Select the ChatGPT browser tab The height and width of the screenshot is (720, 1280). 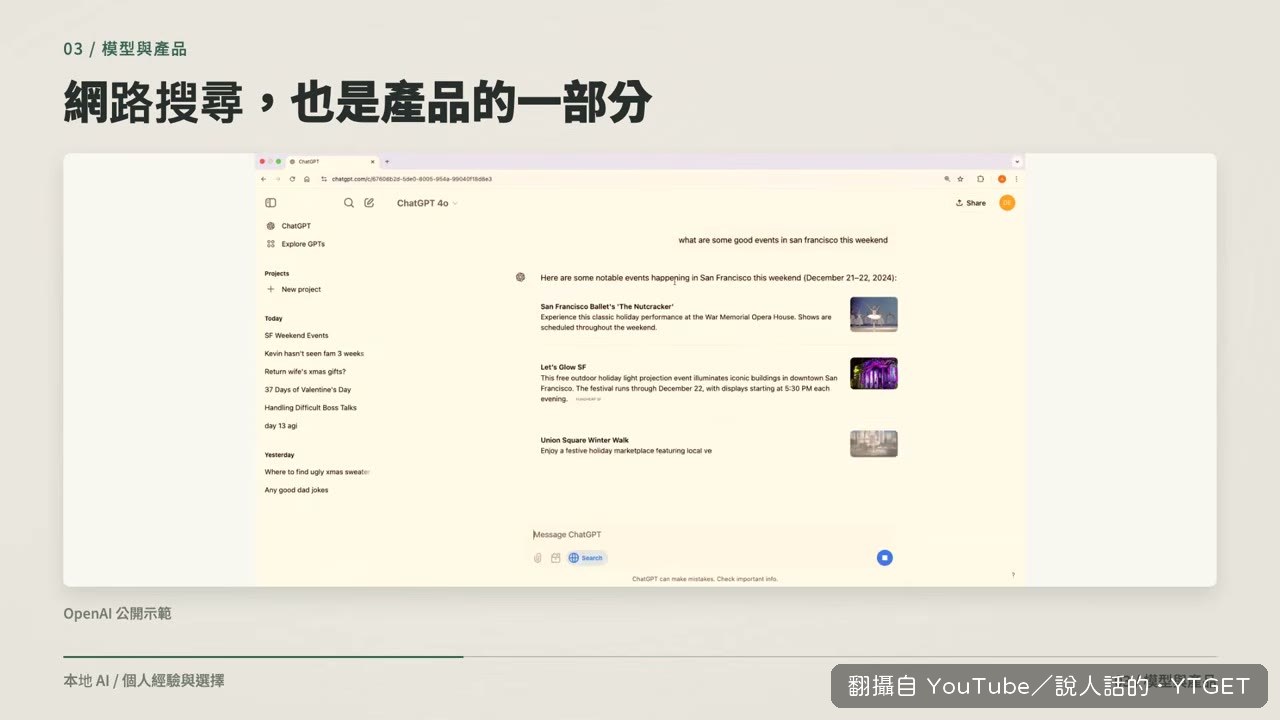click(x=330, y=161)
